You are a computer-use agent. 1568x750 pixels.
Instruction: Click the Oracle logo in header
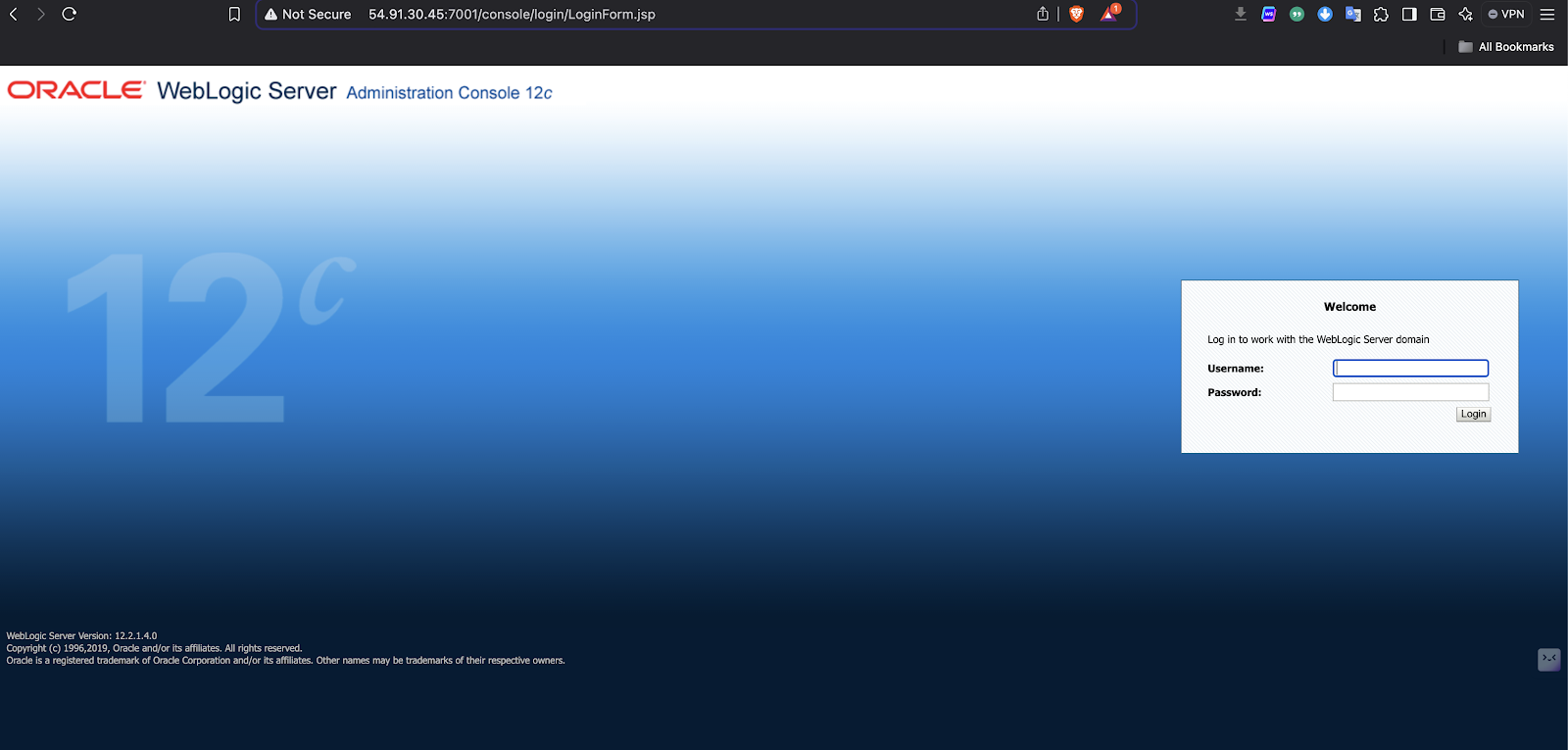click(76, 90)
